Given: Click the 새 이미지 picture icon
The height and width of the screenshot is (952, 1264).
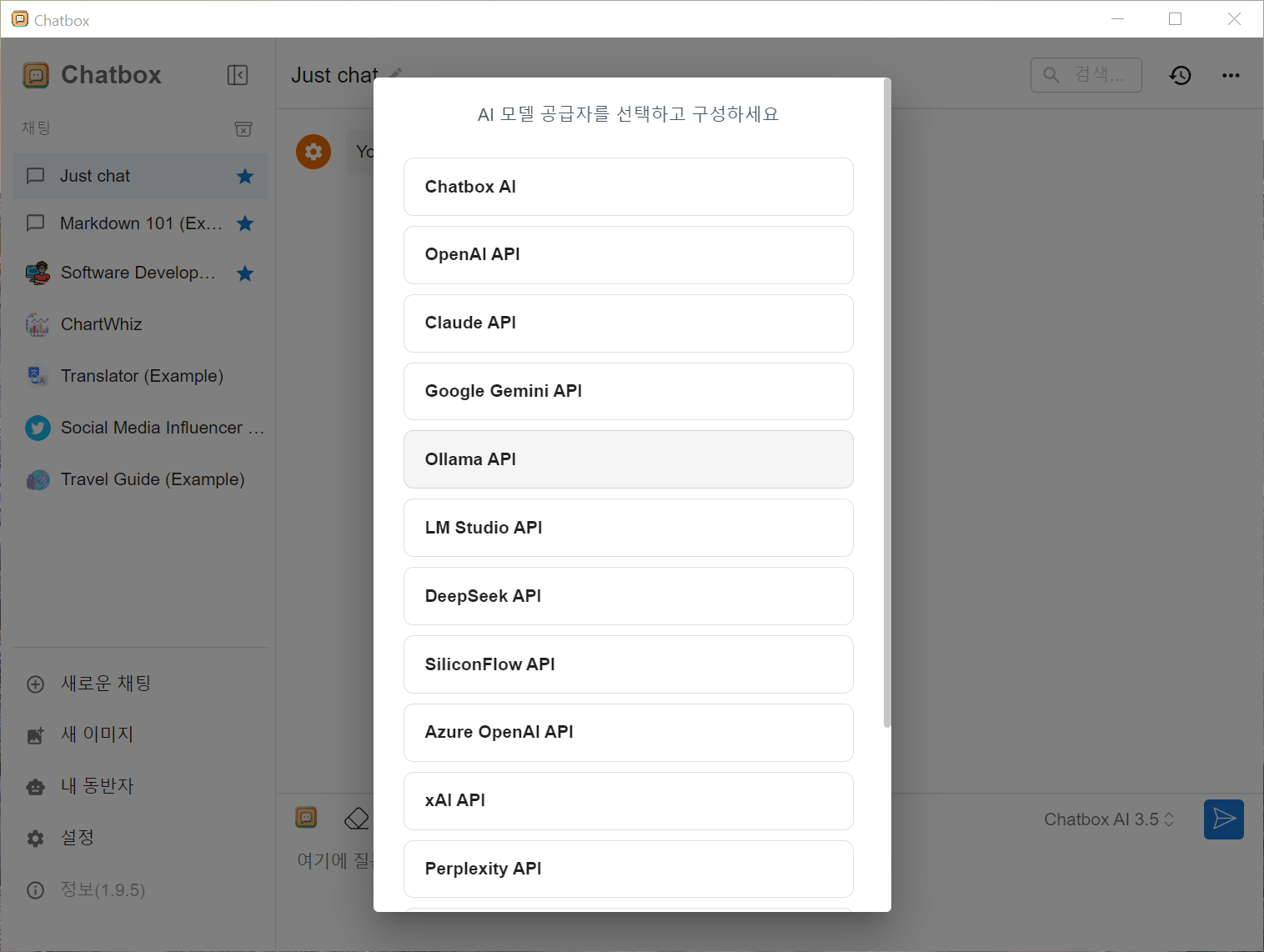Looking at the screenshot, I should 35,735.
